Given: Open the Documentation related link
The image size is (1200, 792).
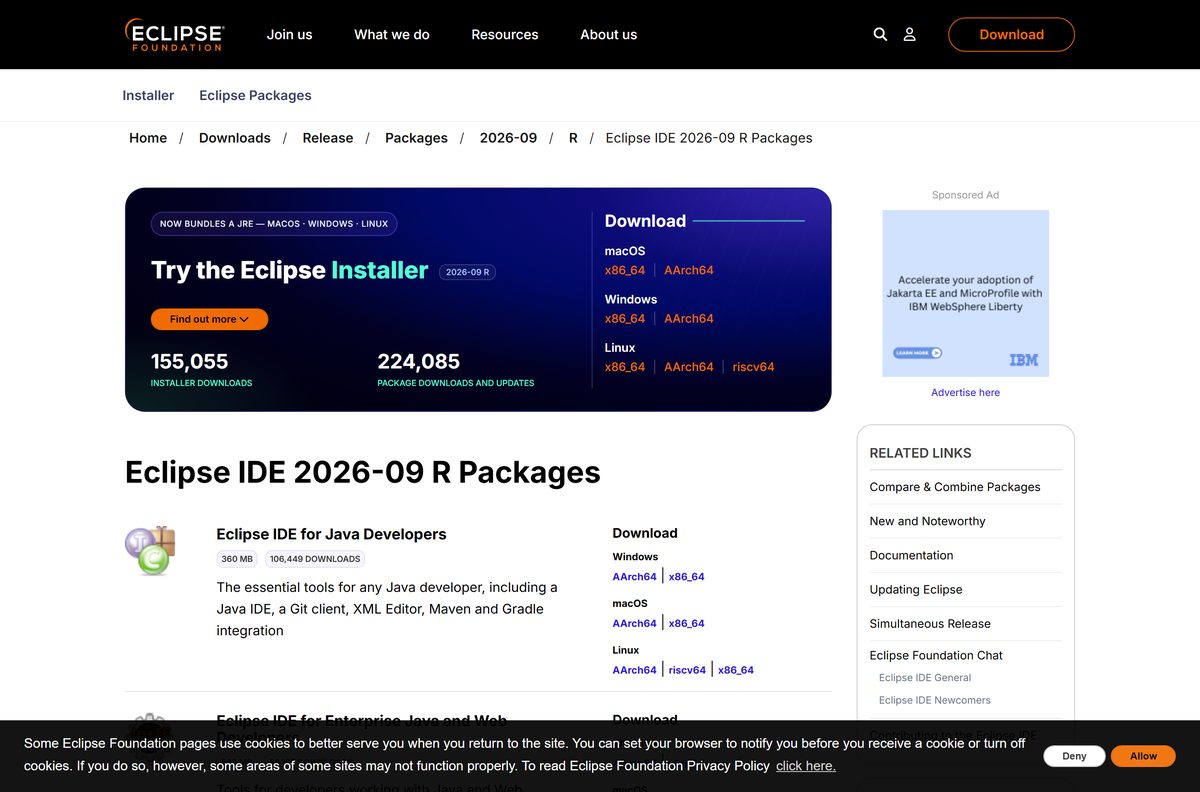Looking at the screenshot, I should tap(911, 555).
